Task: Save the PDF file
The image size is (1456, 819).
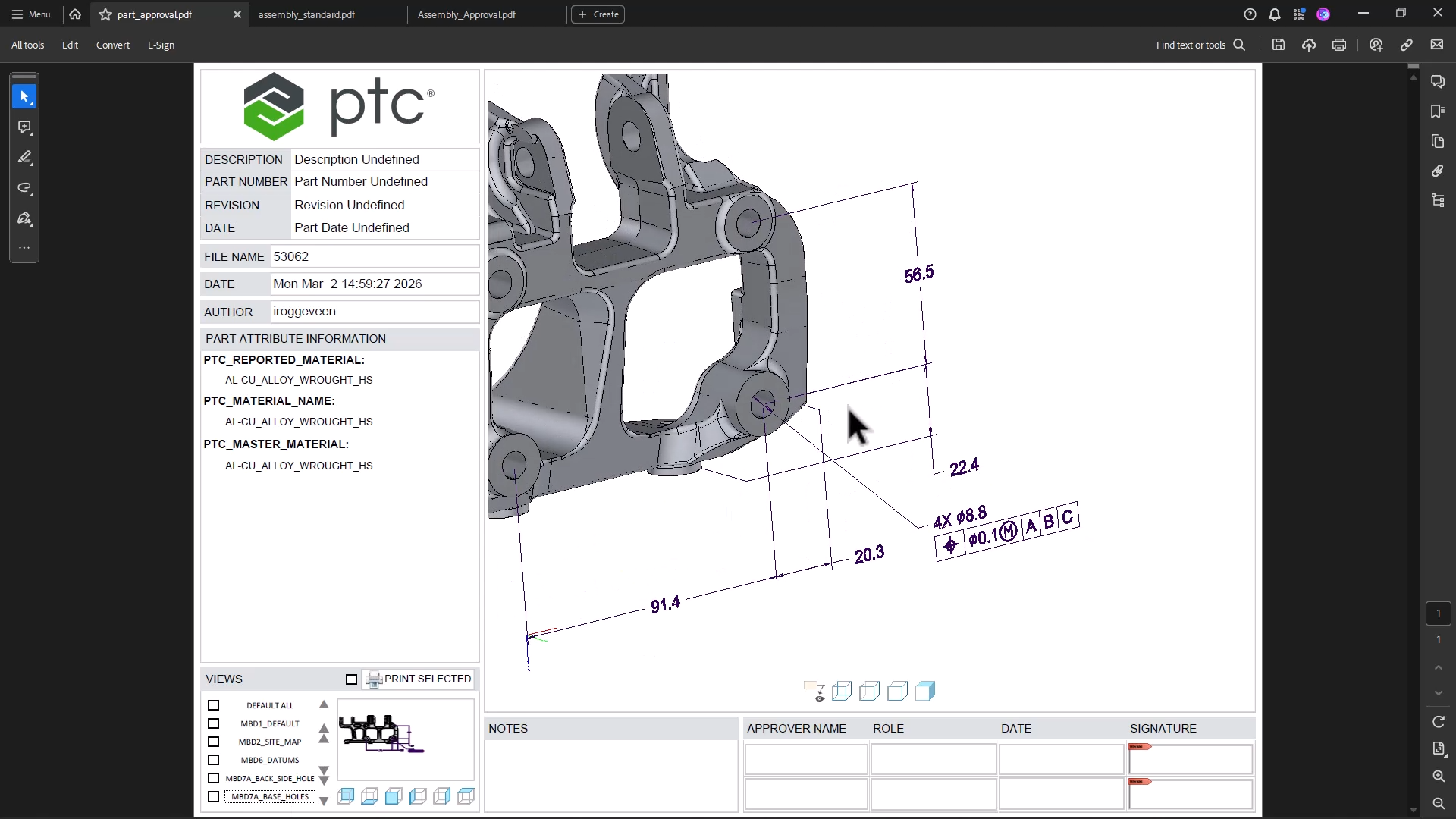Action: 1279,45
